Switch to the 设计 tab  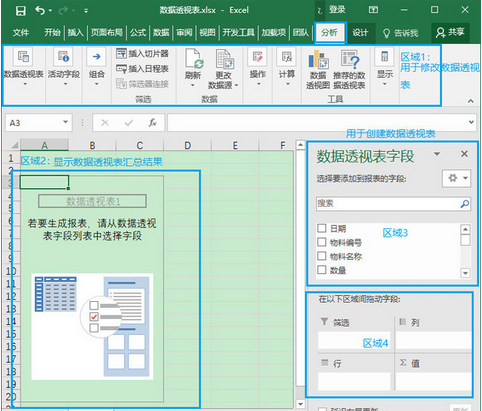coord(360,33)
